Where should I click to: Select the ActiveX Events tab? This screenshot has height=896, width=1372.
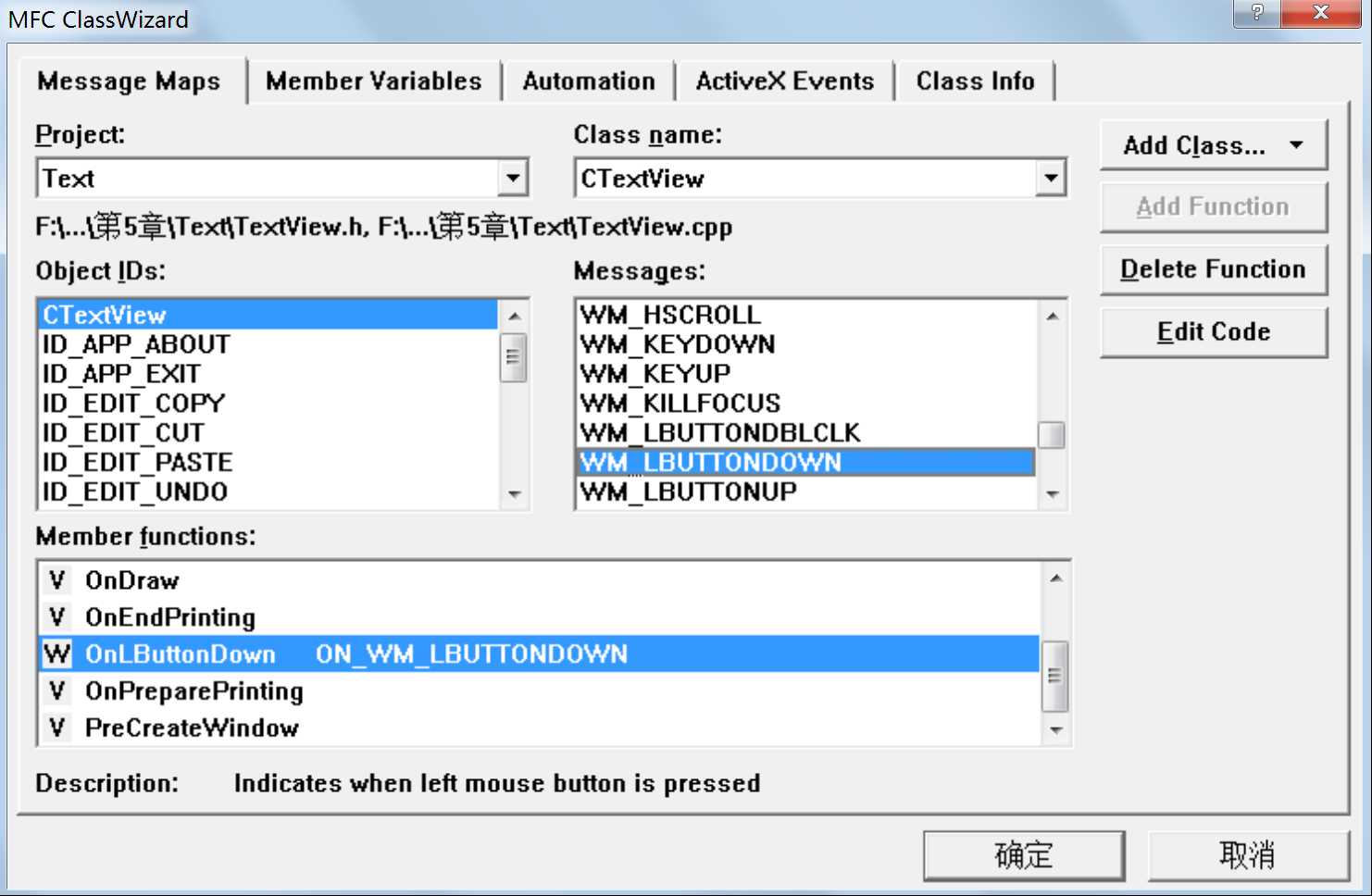tap(785, 81)
